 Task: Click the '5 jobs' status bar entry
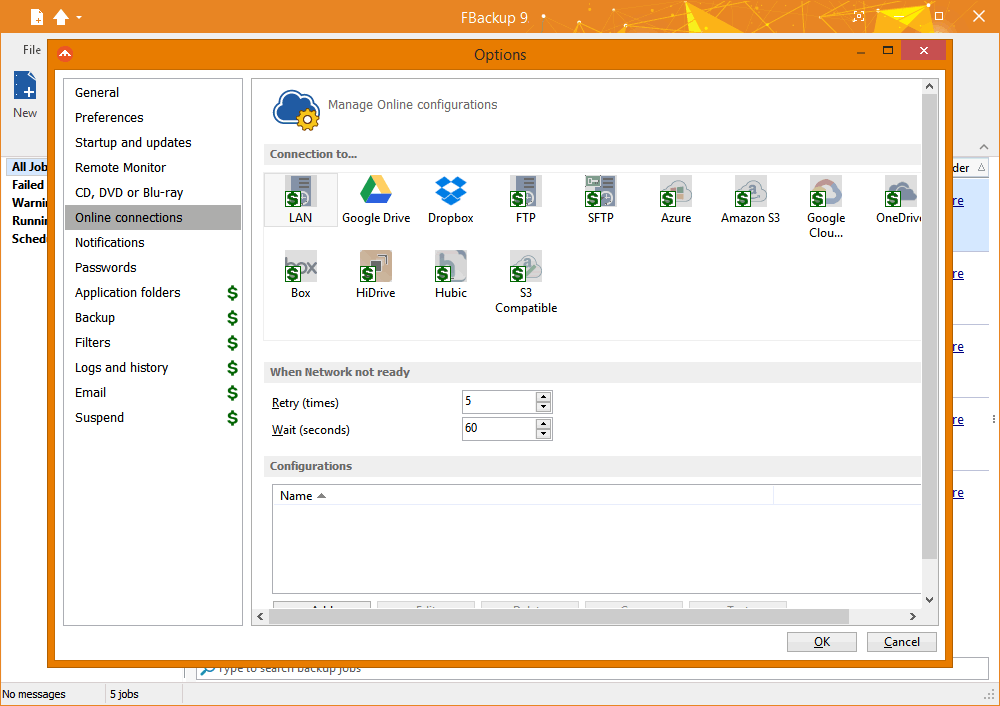124,694
